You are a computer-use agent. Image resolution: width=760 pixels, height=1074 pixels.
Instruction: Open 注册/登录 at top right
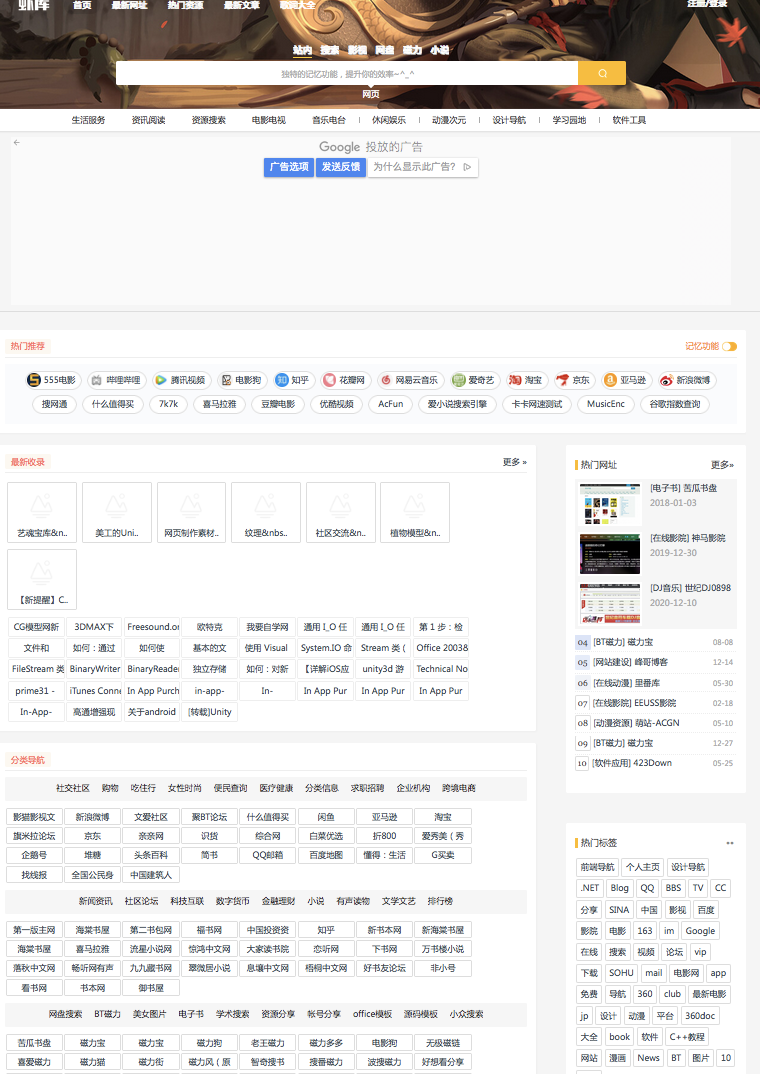click(707, 4)
